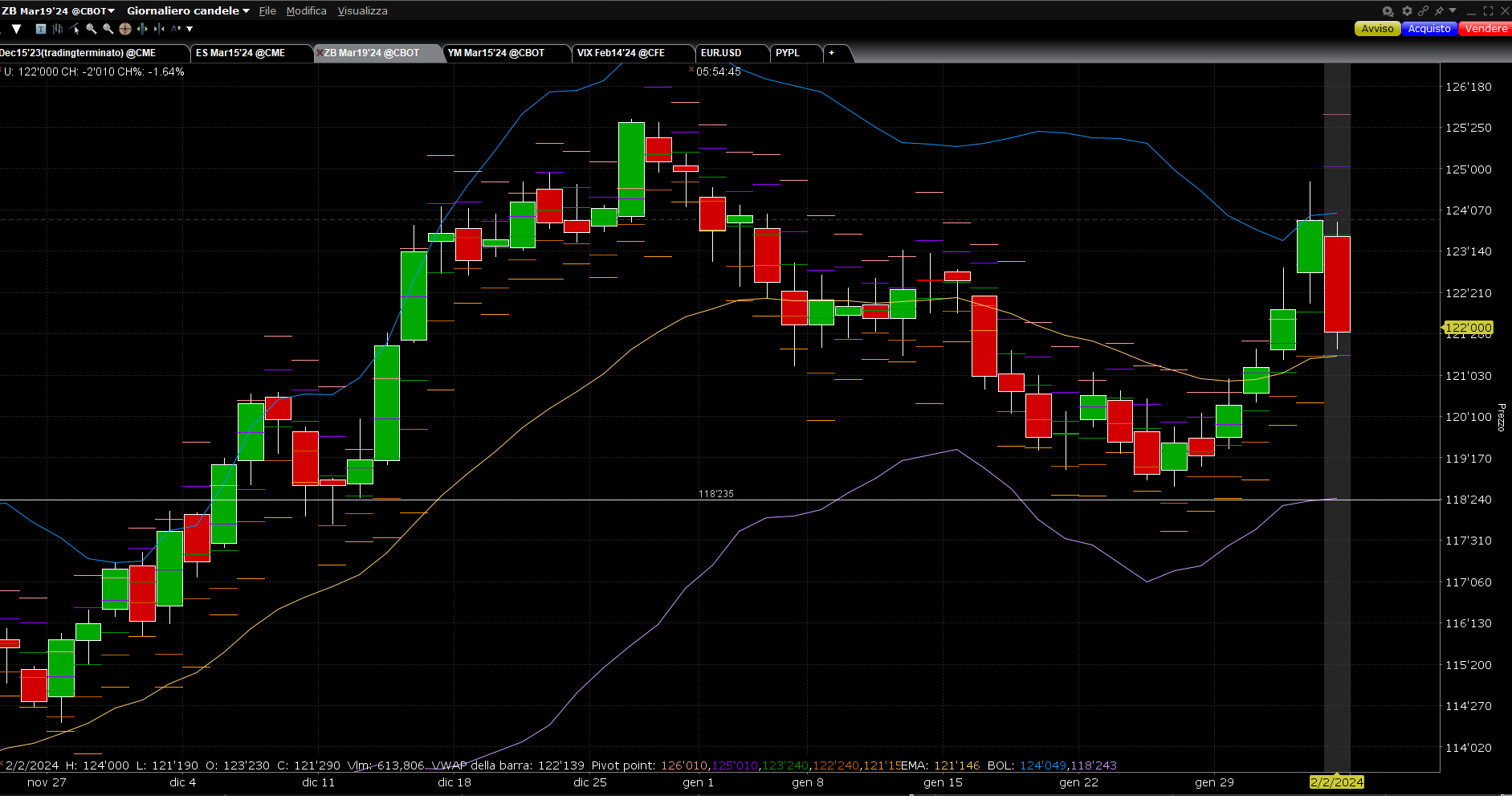Click the red Vendere button
The image size is (1512, 796).
(1486, 28)
